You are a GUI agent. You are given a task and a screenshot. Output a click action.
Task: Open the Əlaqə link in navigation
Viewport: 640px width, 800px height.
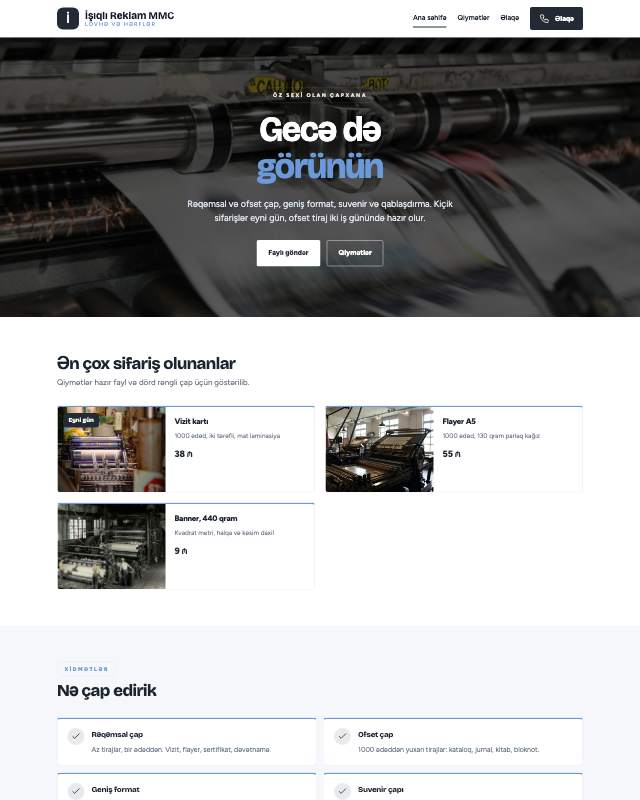pyautogui.click(x=510, y=18)
